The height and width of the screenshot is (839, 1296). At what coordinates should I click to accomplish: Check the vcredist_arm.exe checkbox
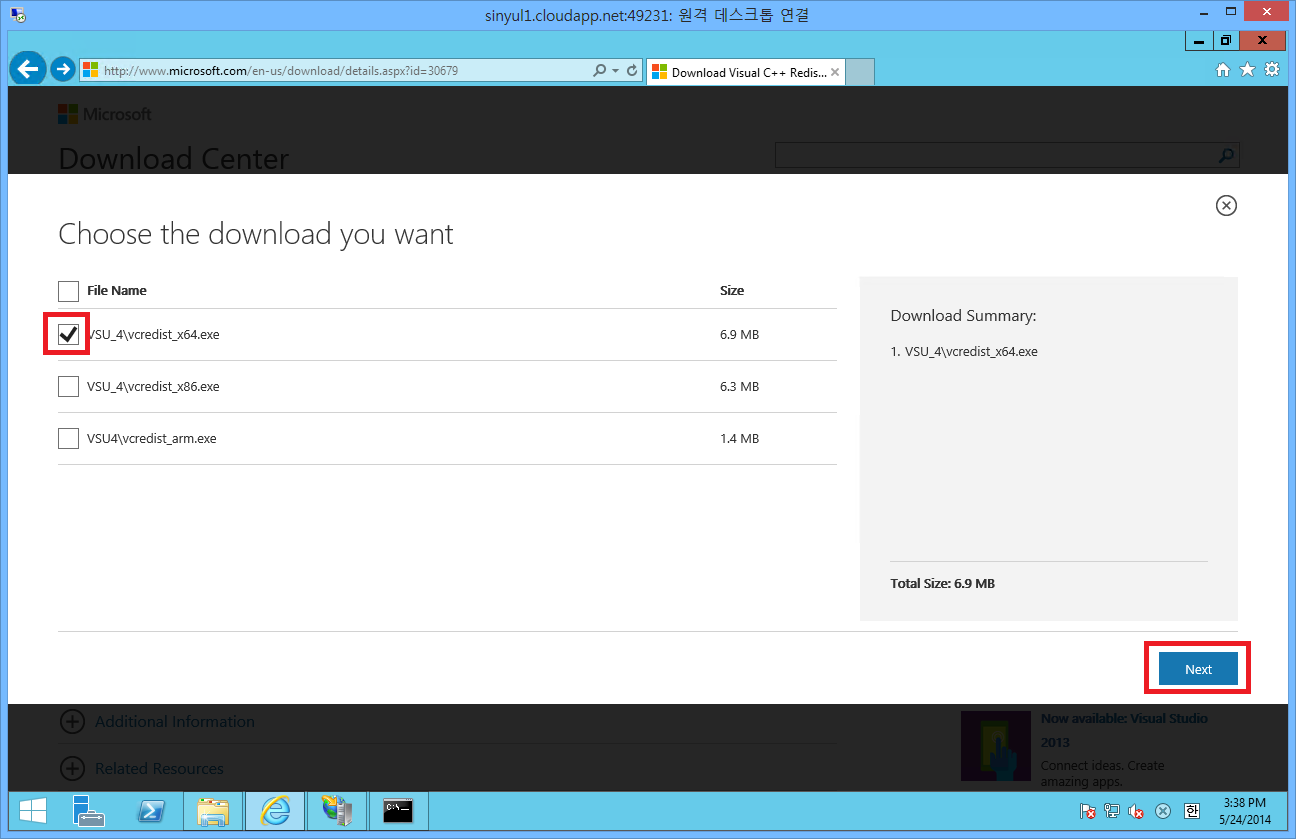[68, 439]
